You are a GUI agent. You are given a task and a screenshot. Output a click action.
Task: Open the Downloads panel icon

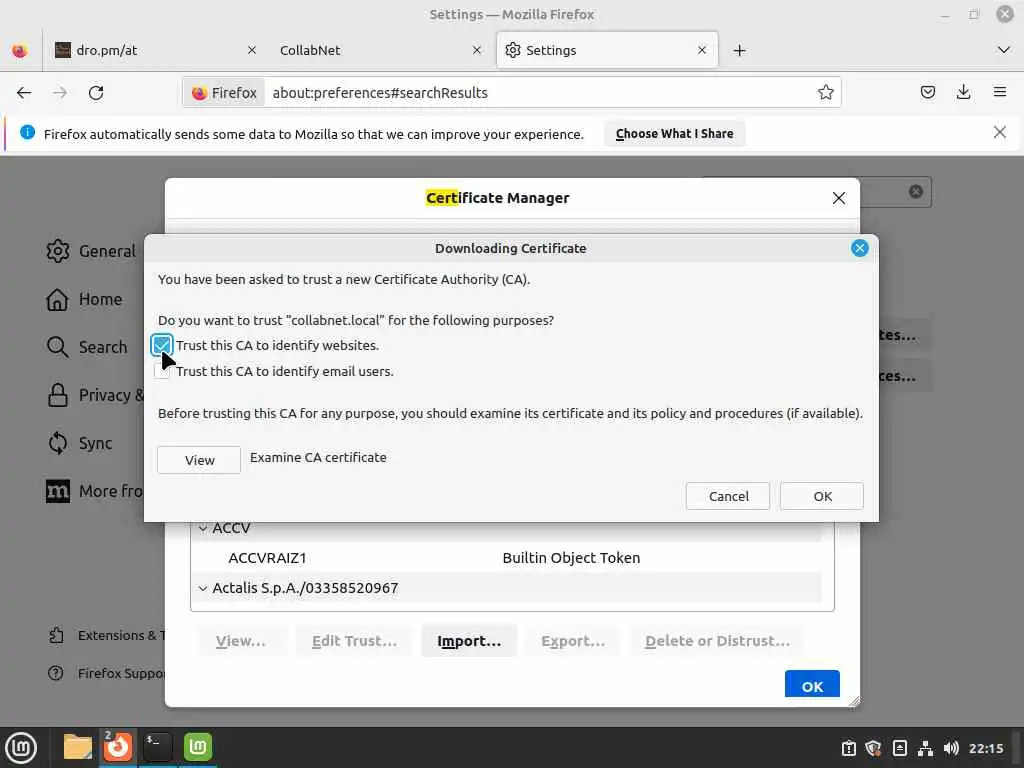(x=963, y=93)
